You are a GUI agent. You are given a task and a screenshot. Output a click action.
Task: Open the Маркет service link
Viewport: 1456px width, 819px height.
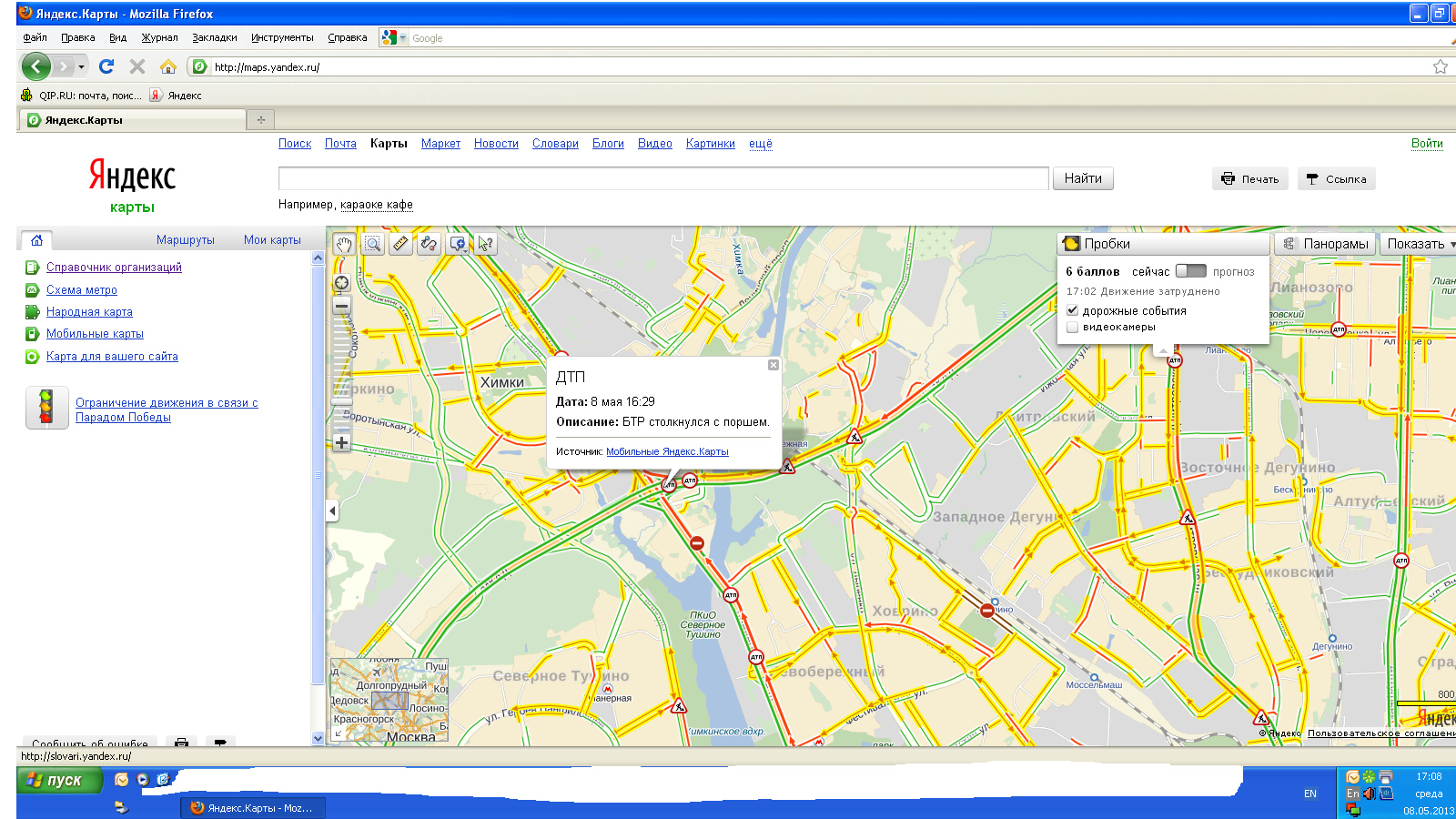[x=440, y=144]
